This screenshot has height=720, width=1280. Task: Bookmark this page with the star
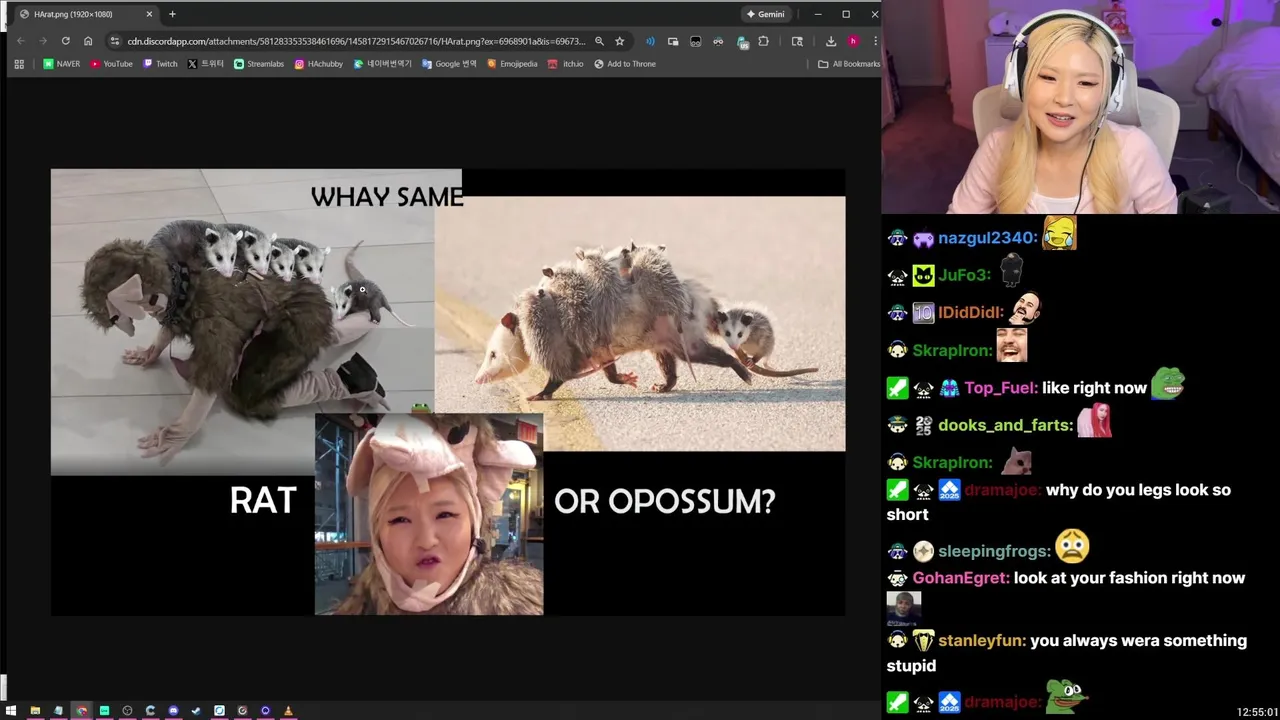click(619, 41)
